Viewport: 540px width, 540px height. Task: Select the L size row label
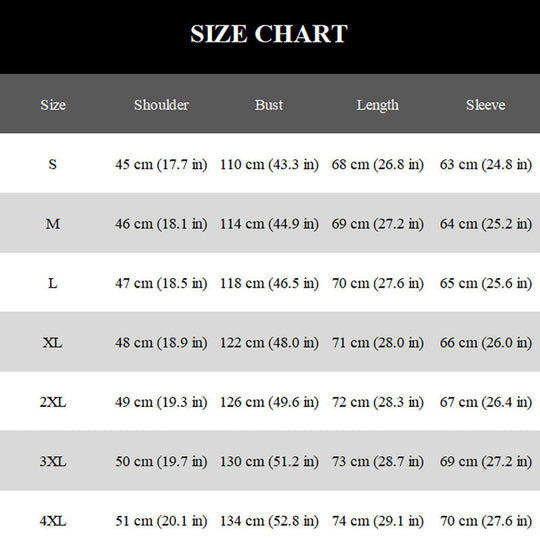coord(53,283)
